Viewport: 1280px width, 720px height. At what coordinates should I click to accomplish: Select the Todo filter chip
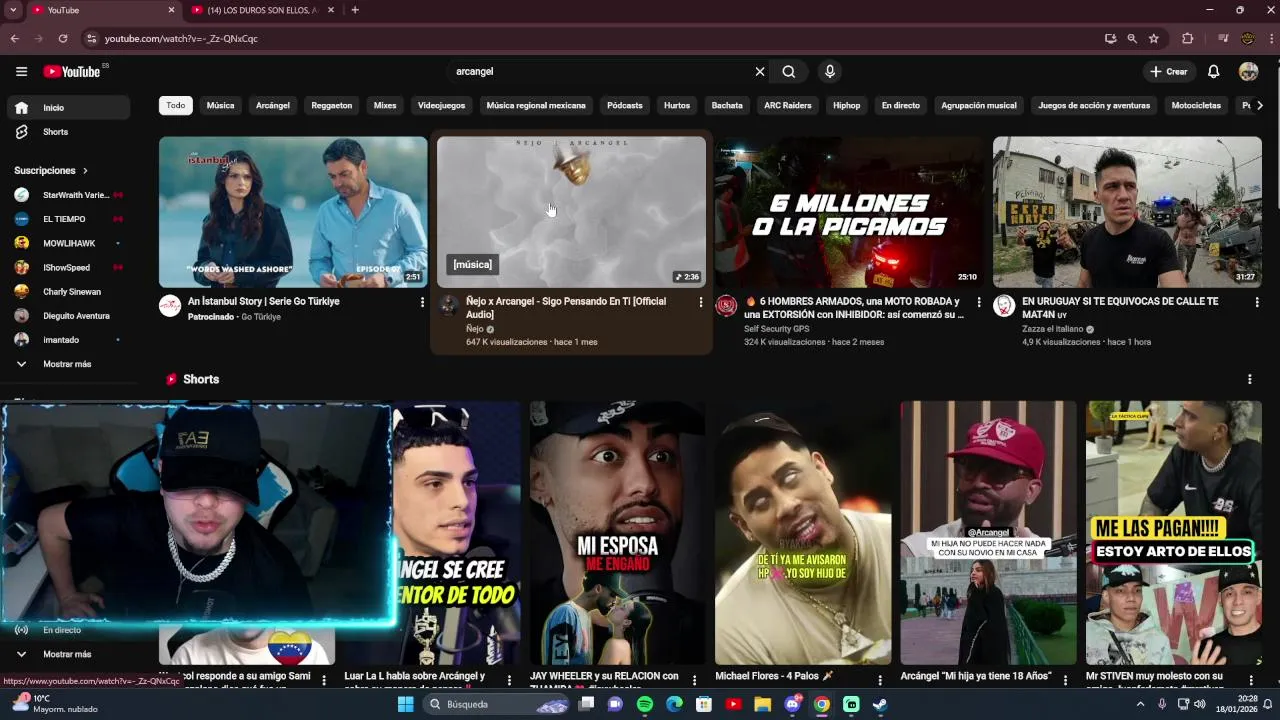click(176, 105)
